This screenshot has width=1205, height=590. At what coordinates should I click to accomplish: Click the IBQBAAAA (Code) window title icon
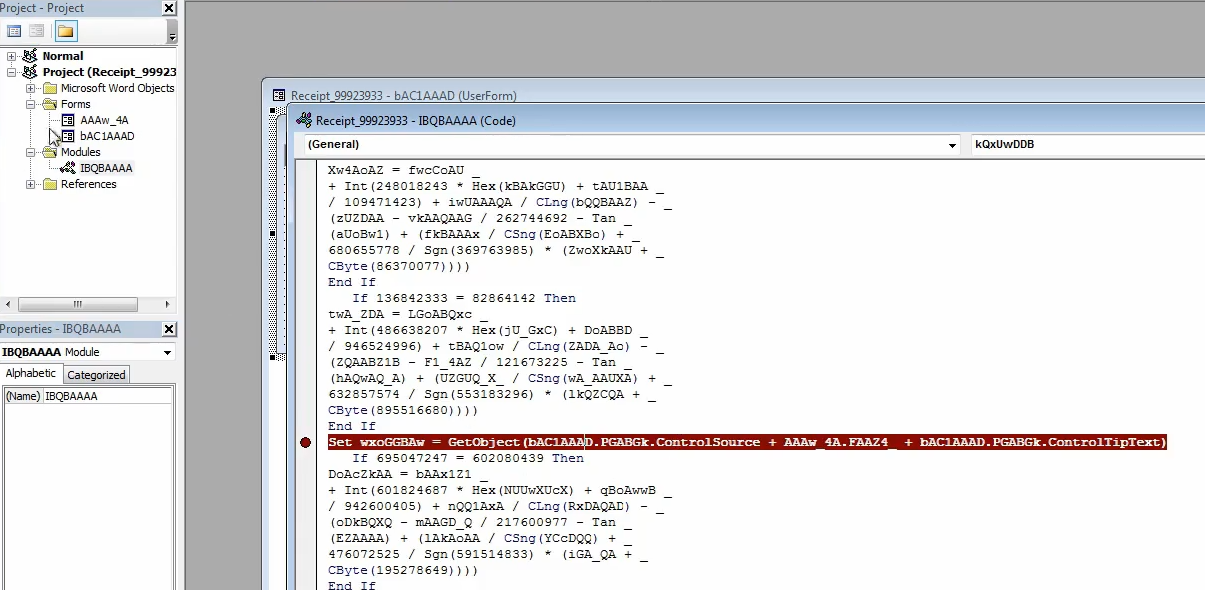pos(305,120)
